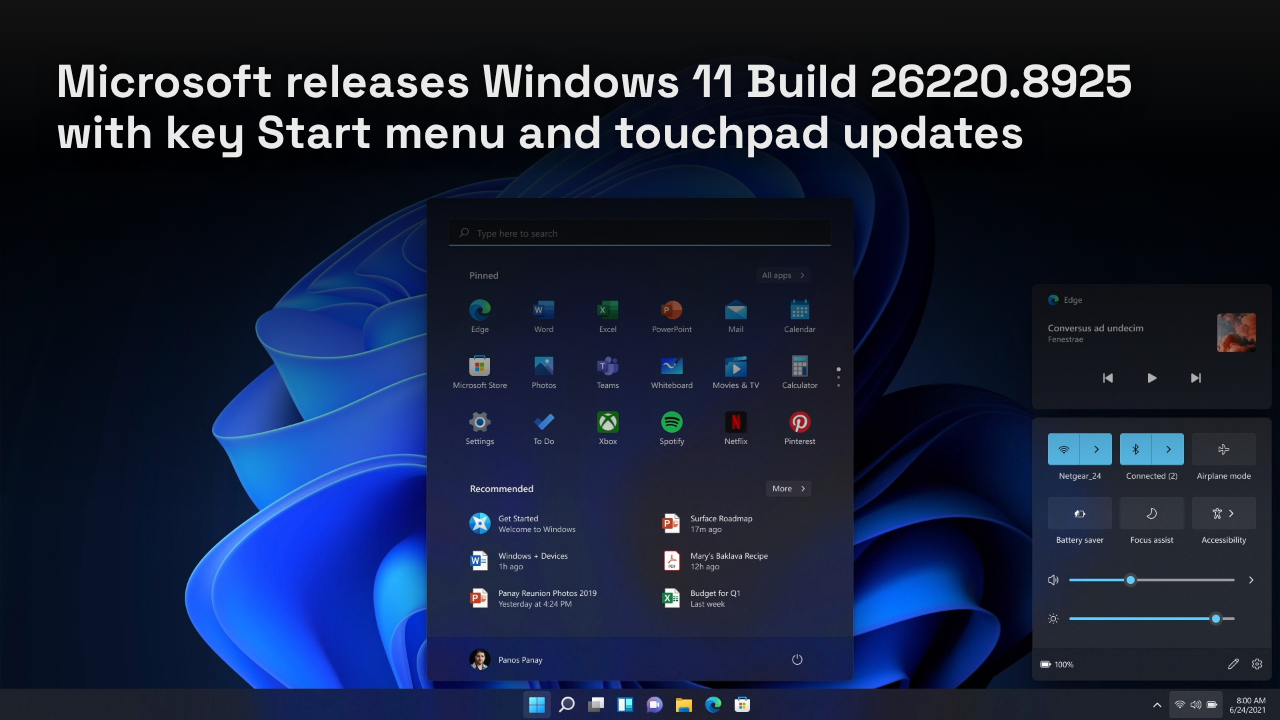Open the Mail app
This screenshot has height=720, width=1280.
coord(736,315)
